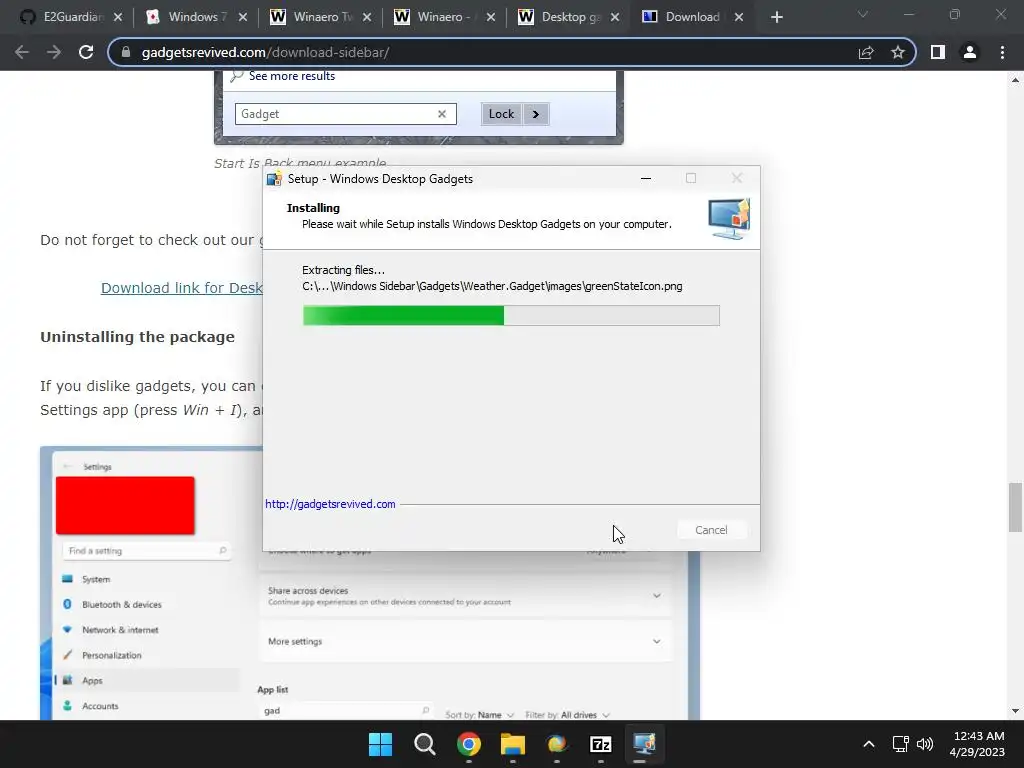Image resolution: width=1024 pixels, height=768 pixels.
Task: Open the browser side panel
Action: tap(938, 52)
